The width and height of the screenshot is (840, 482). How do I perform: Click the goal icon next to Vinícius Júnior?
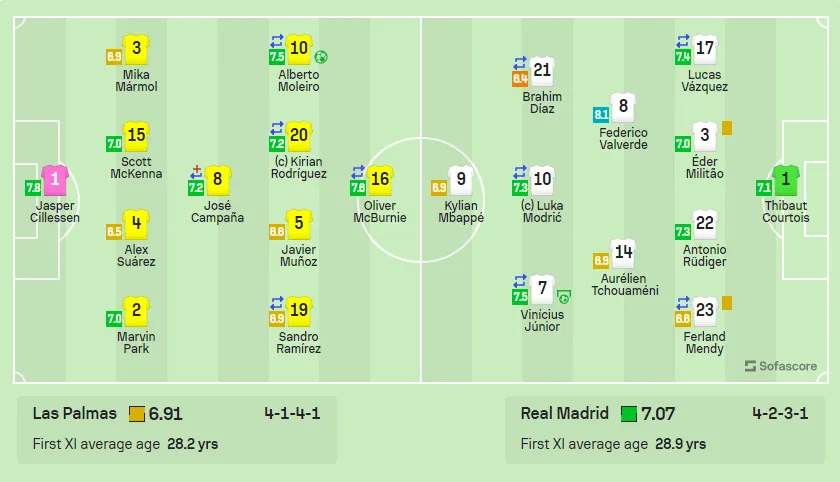point(564,297)
